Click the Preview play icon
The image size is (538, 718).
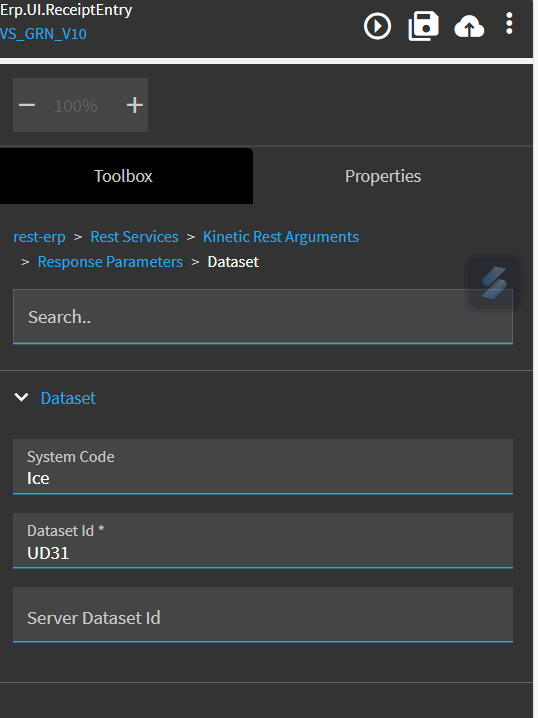(377, 26)
